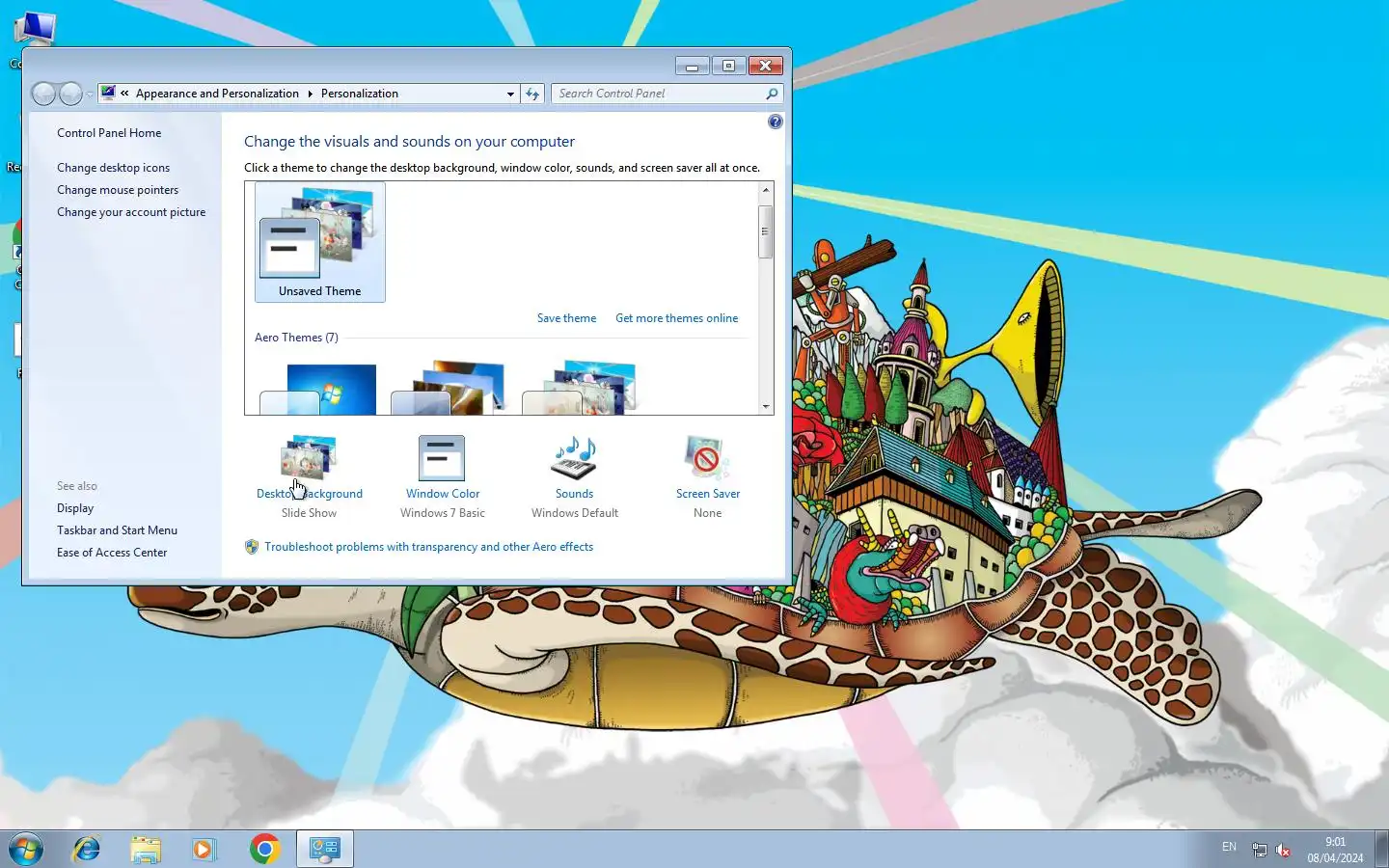Image resolution: width=1389 pixels, height=868 pixels.
Task: Open the Screen Saver icon
Action: [x=707, y=458]
